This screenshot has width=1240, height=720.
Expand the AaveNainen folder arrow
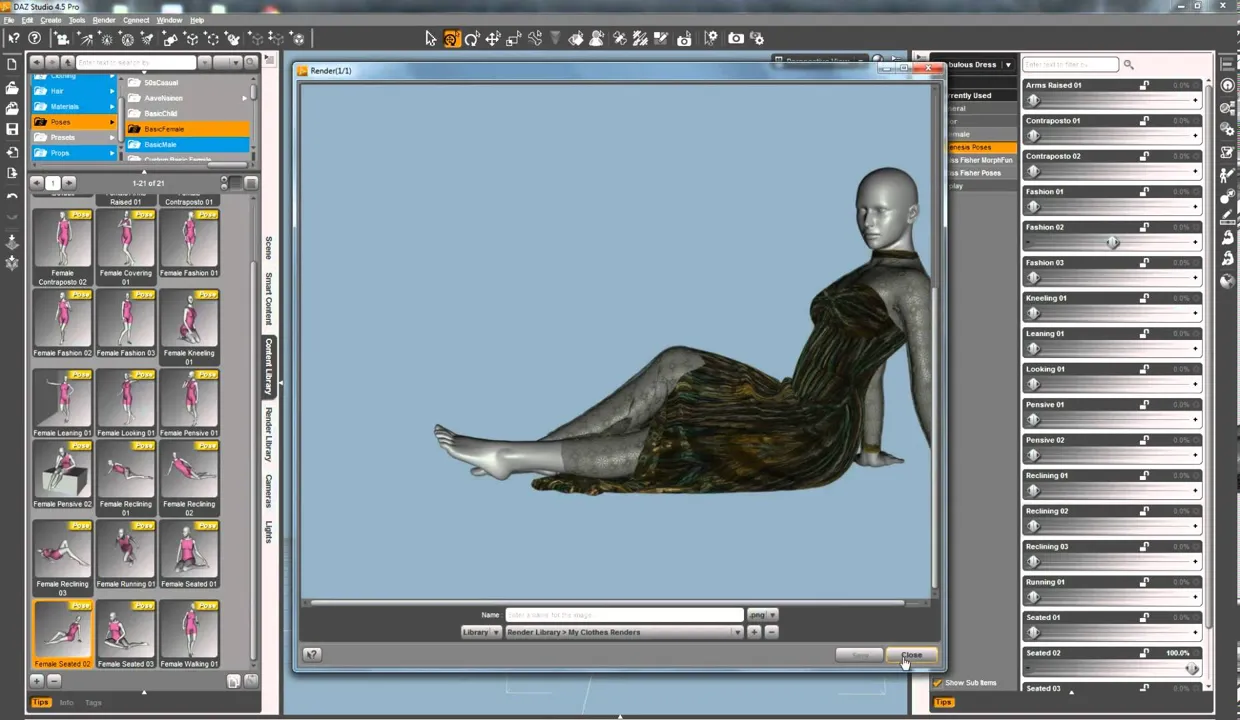tap(244, 98)
